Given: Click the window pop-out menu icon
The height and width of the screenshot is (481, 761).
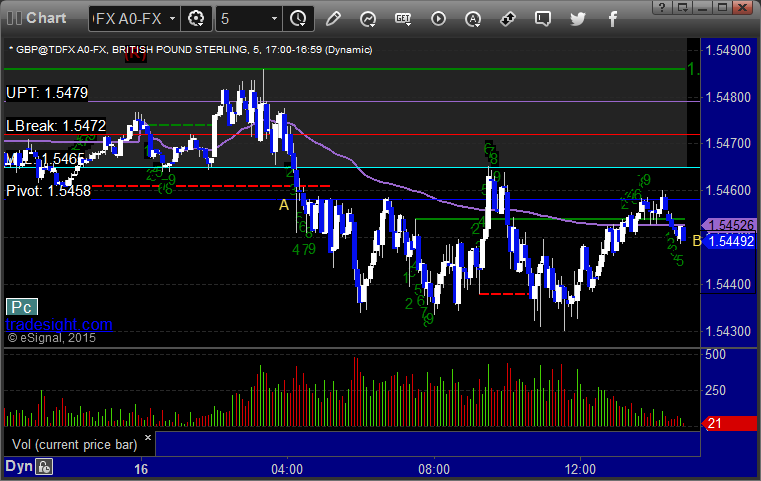Looking at the screenshot, I should (683, 7).
